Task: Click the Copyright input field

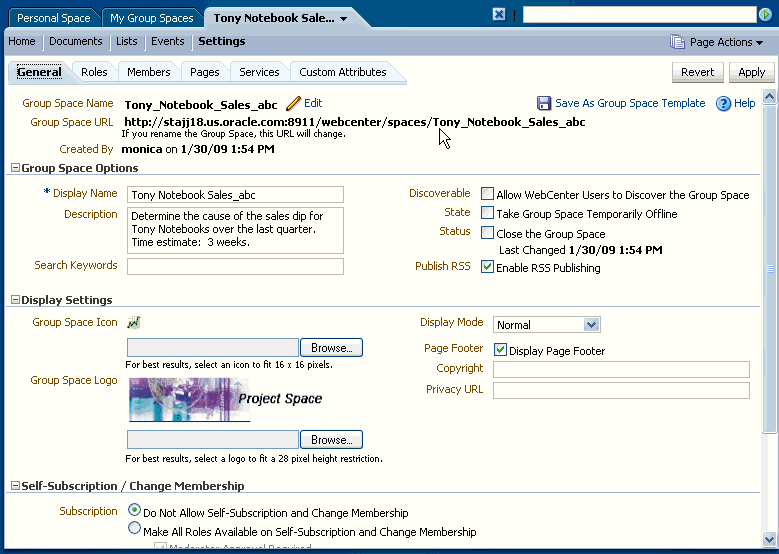Action: (621, 369)
